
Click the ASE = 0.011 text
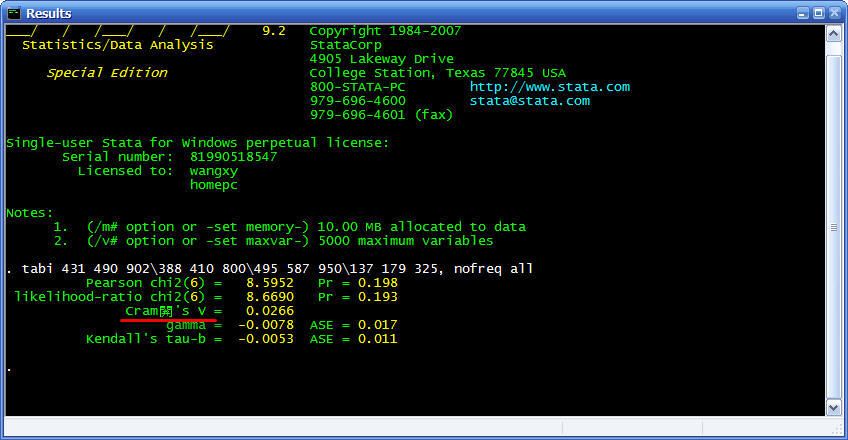click(354, 339)
